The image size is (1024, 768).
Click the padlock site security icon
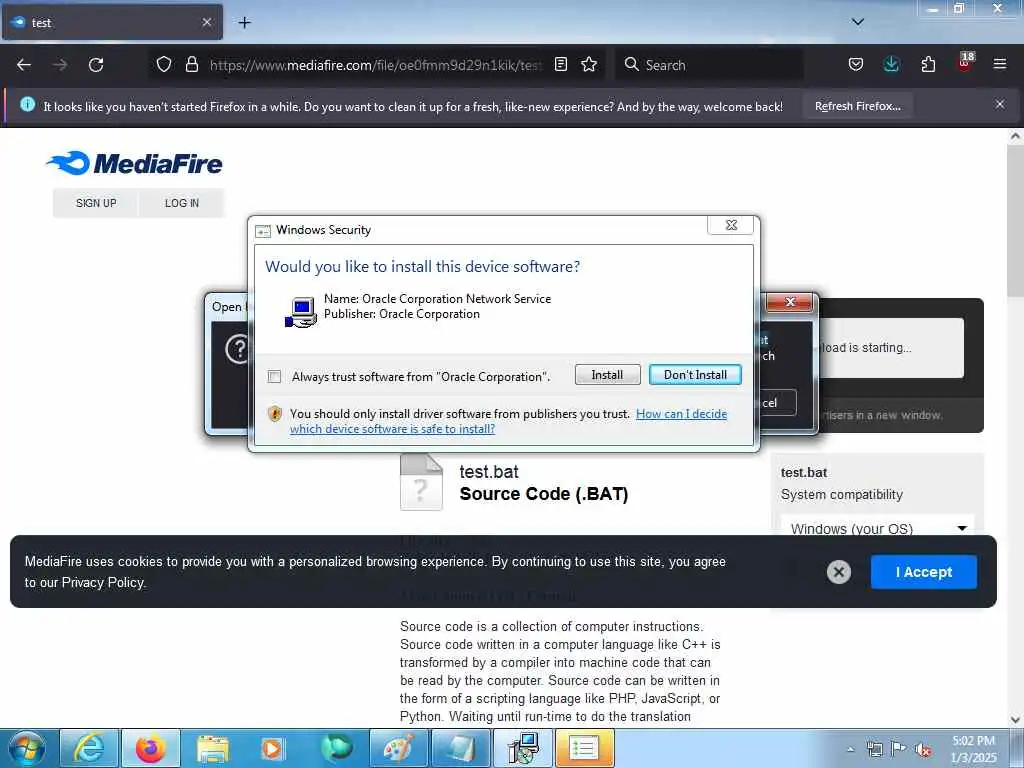click(x=191, y=64)
